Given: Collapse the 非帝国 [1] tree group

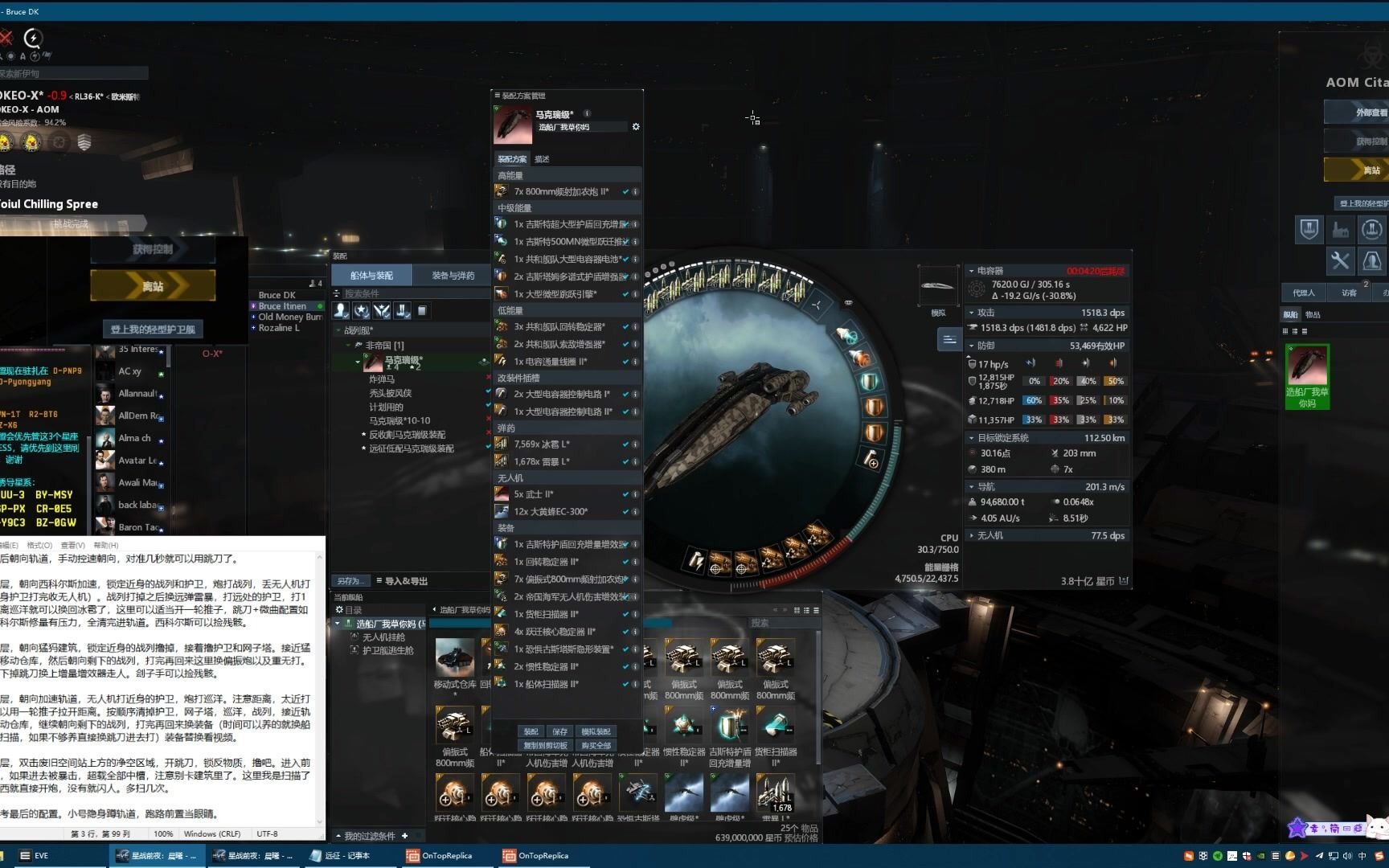Looking at the screenshot, I should click(348, 345).
